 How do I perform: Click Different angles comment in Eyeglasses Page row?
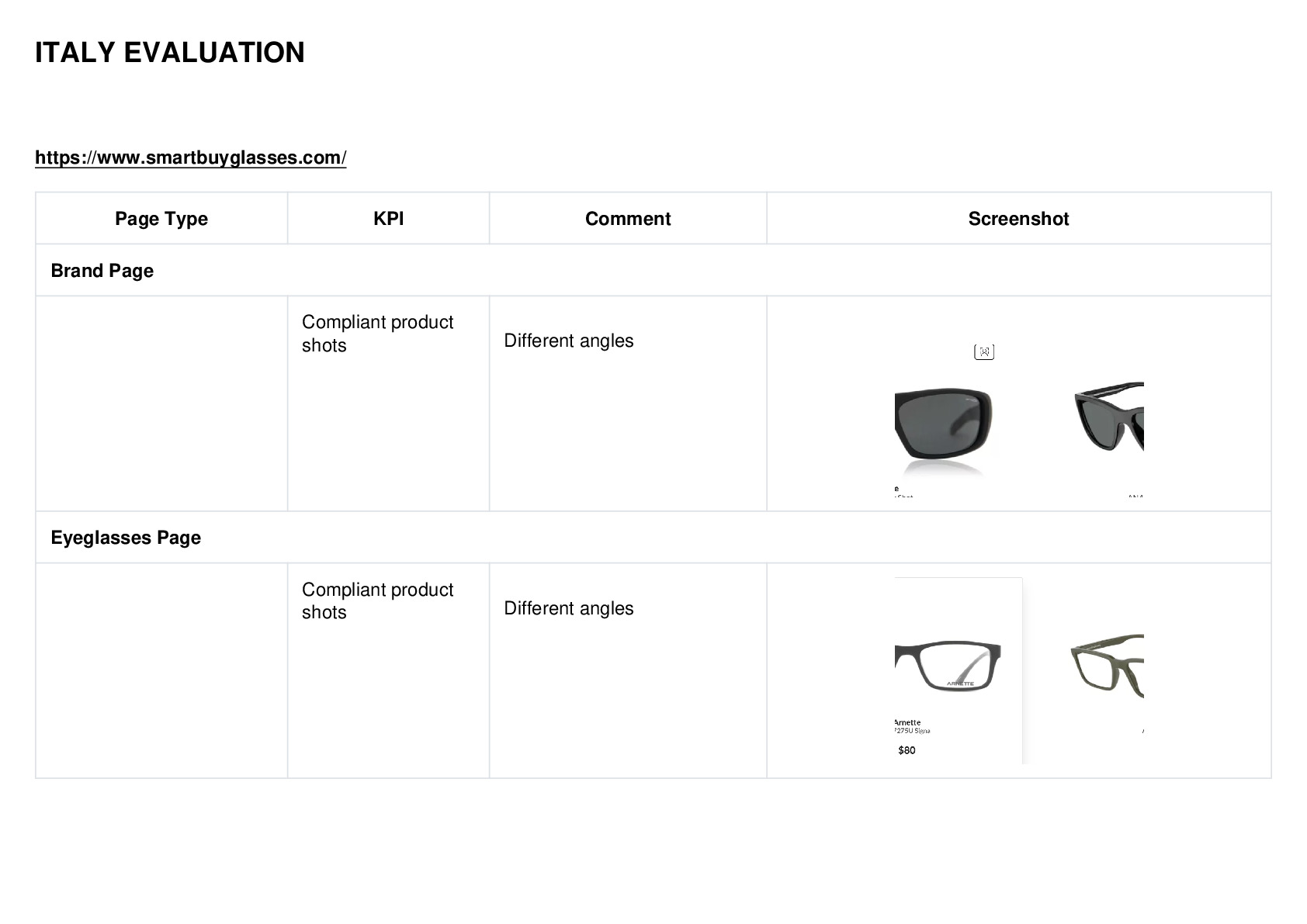pyautogui.click(x=569, y=608)
